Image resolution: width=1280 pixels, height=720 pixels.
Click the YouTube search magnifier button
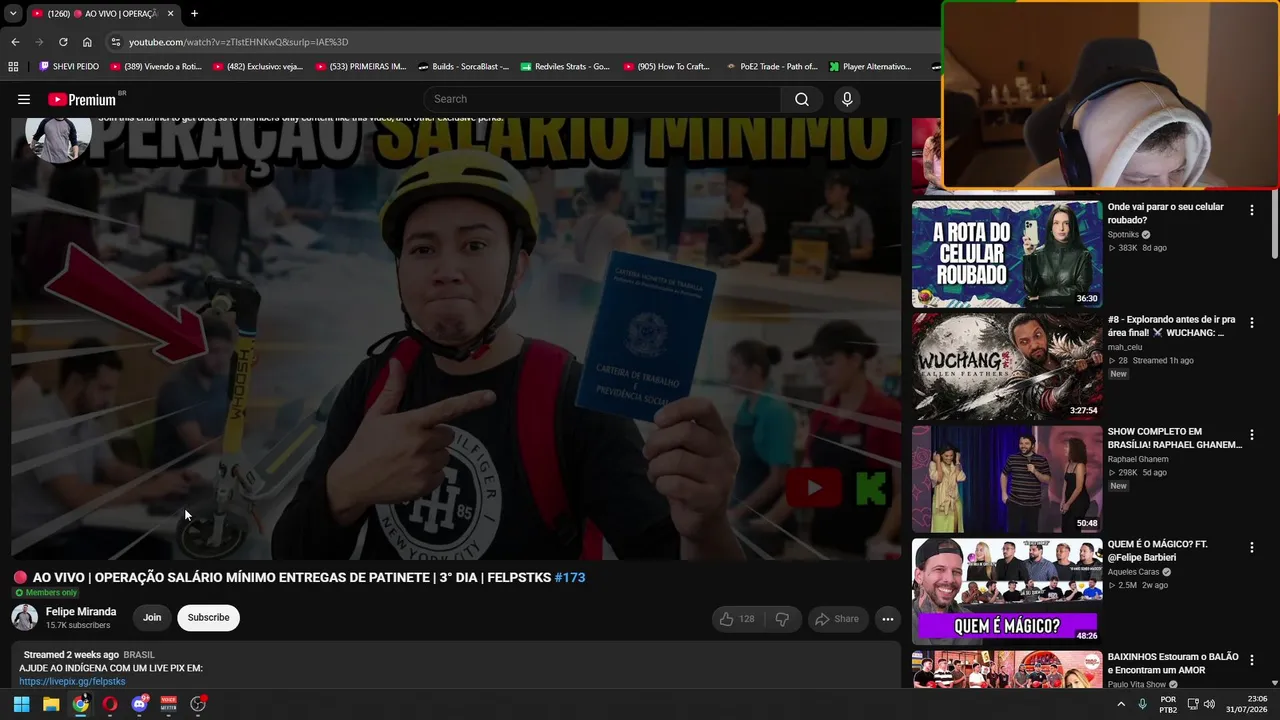click(x=802, y=99)
